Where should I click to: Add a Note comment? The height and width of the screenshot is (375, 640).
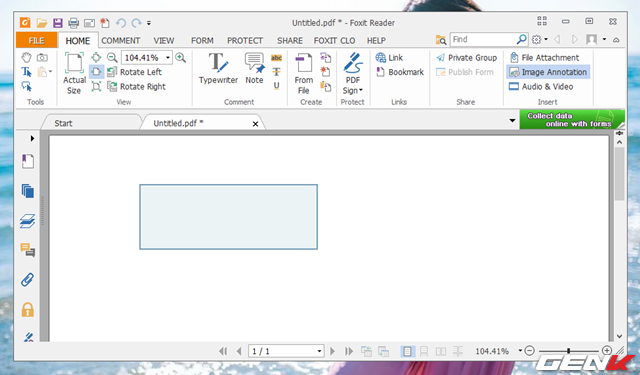pyautogui.click(x=254, y=69)
